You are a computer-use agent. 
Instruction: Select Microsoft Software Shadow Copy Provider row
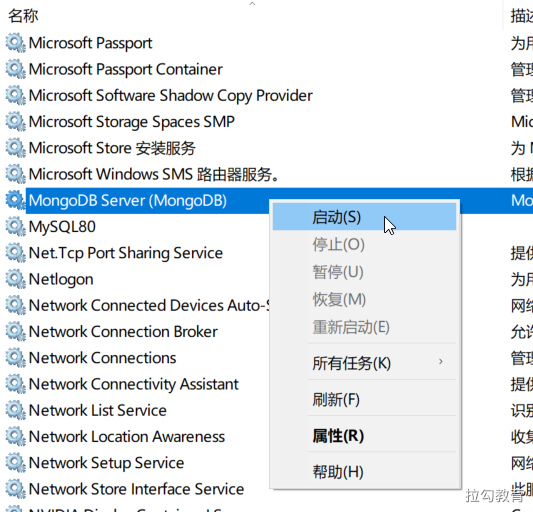click(x=170, y=96)
